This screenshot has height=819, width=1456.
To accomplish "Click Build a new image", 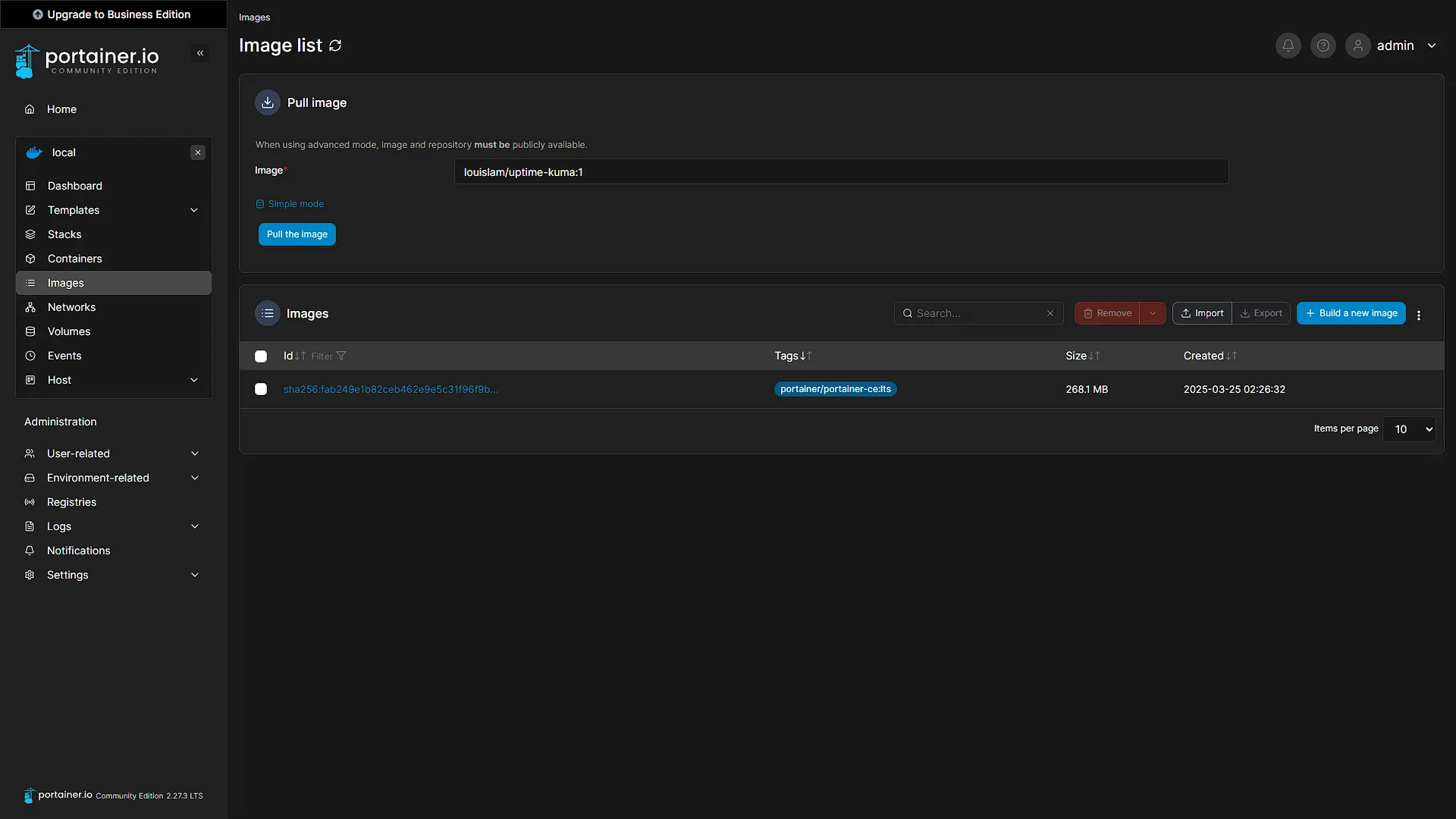I will [1351, 313].
